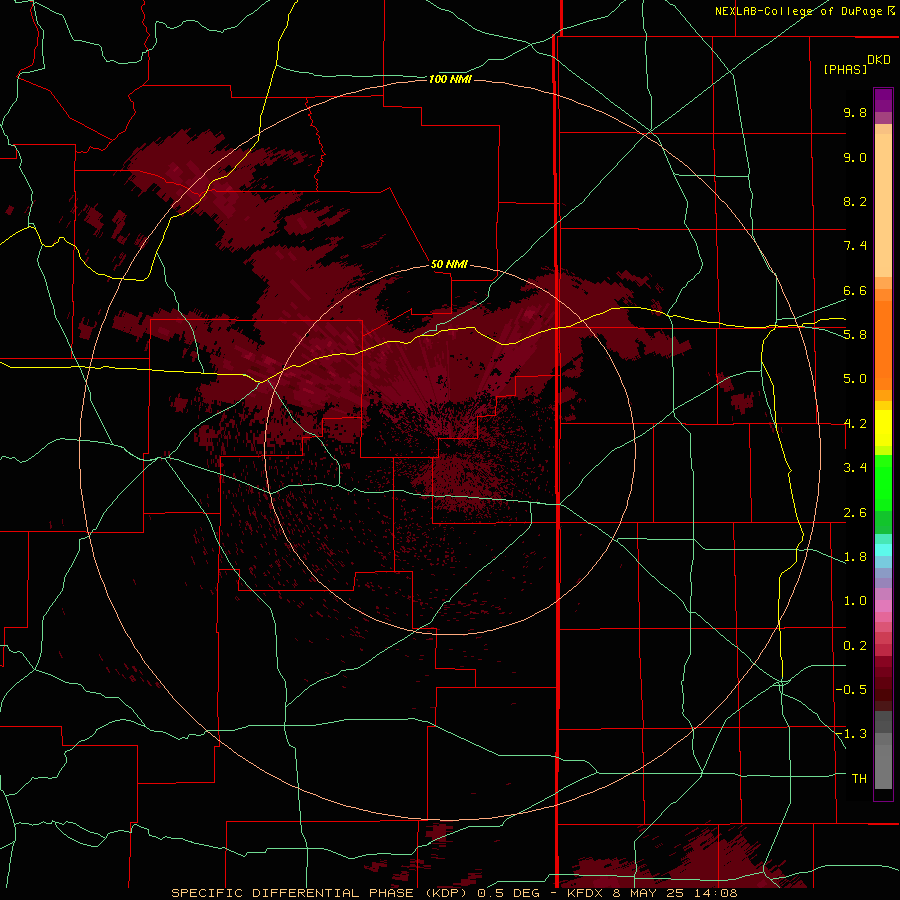Viewport: 900px width, 900px height.
Task: Click the KFDX 8 MAY 25 14:08 timestamp
Action: (653, 893)
